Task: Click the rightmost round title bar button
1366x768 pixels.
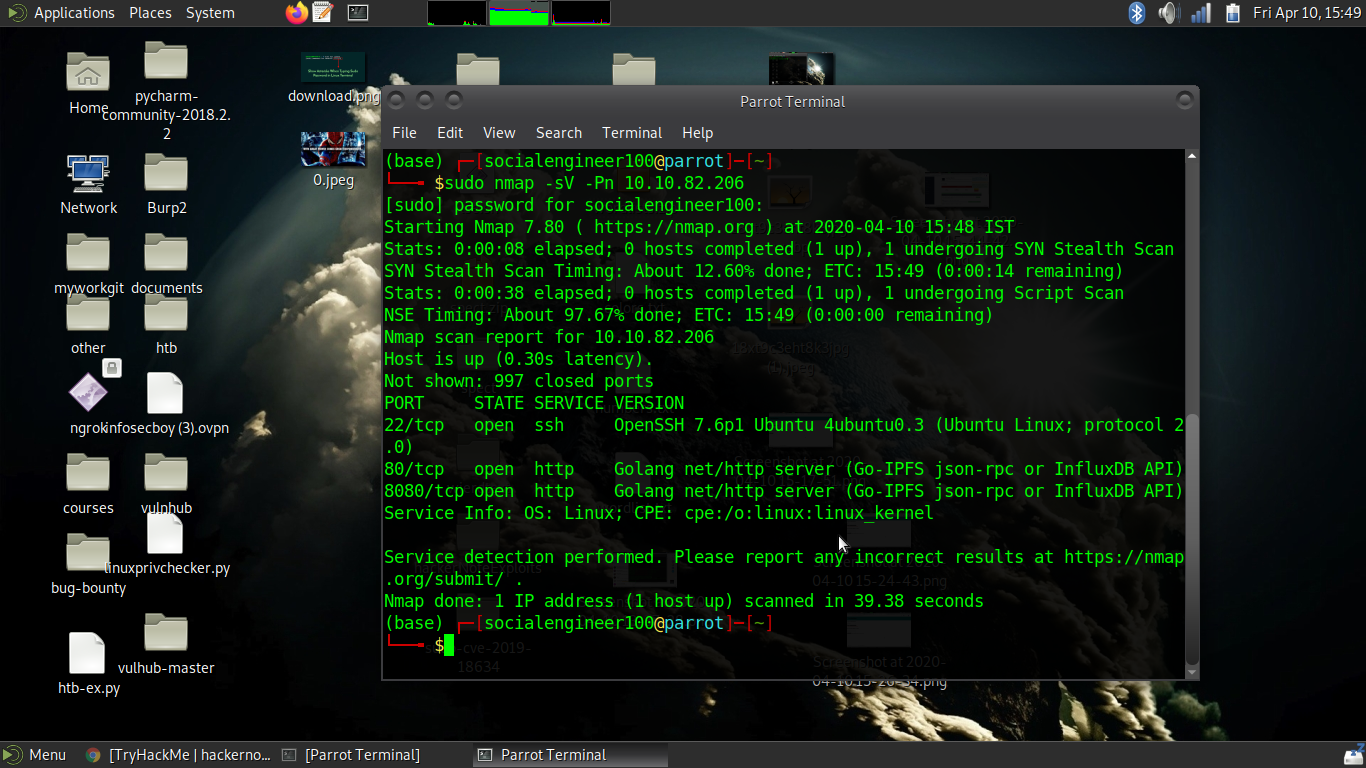Action: point(1185,100)
